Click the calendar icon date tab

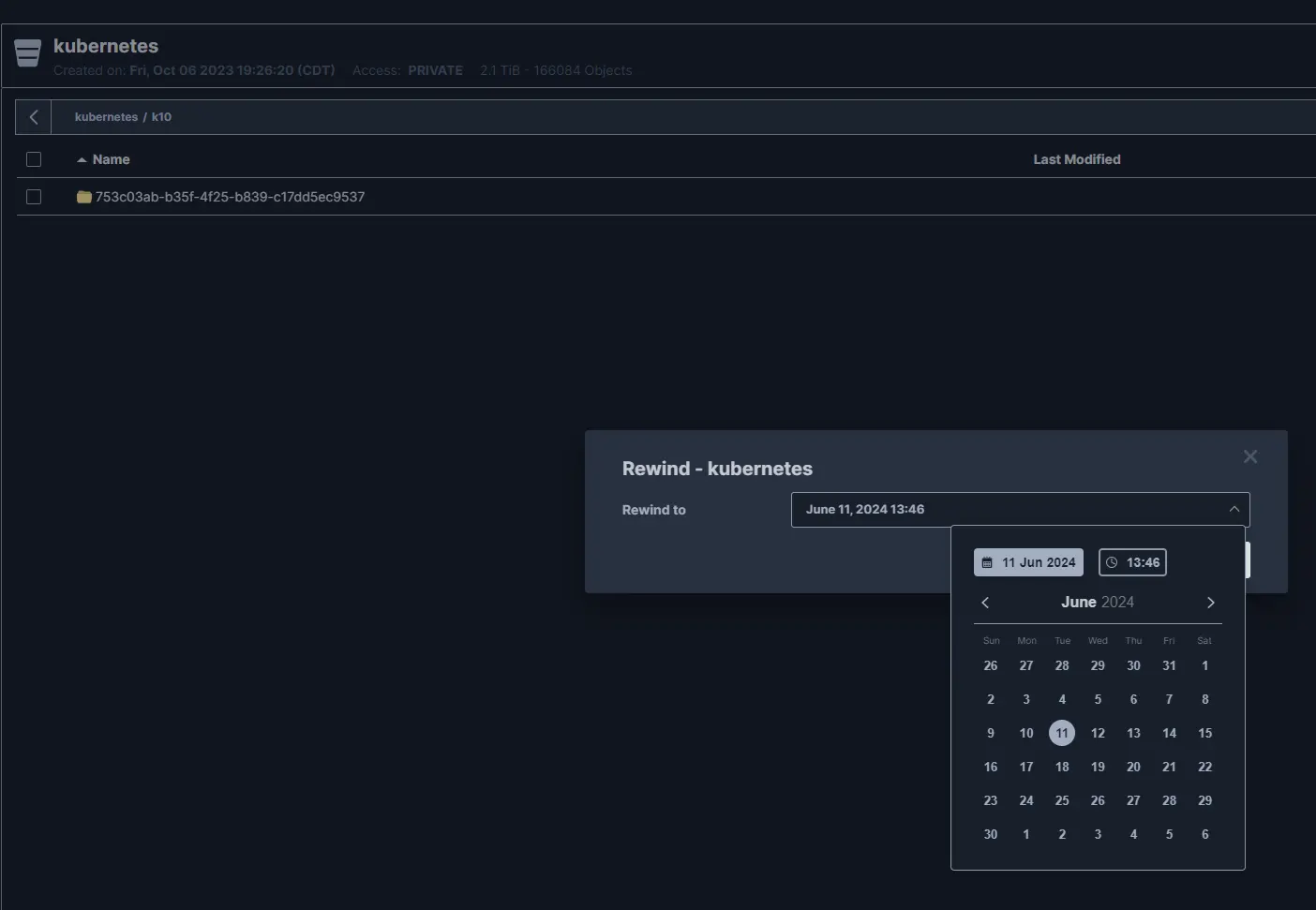tap(1028, 562)
